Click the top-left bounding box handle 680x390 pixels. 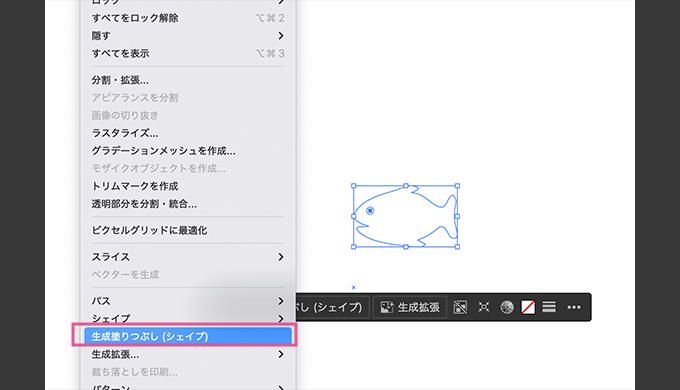(x=353, y=186)
